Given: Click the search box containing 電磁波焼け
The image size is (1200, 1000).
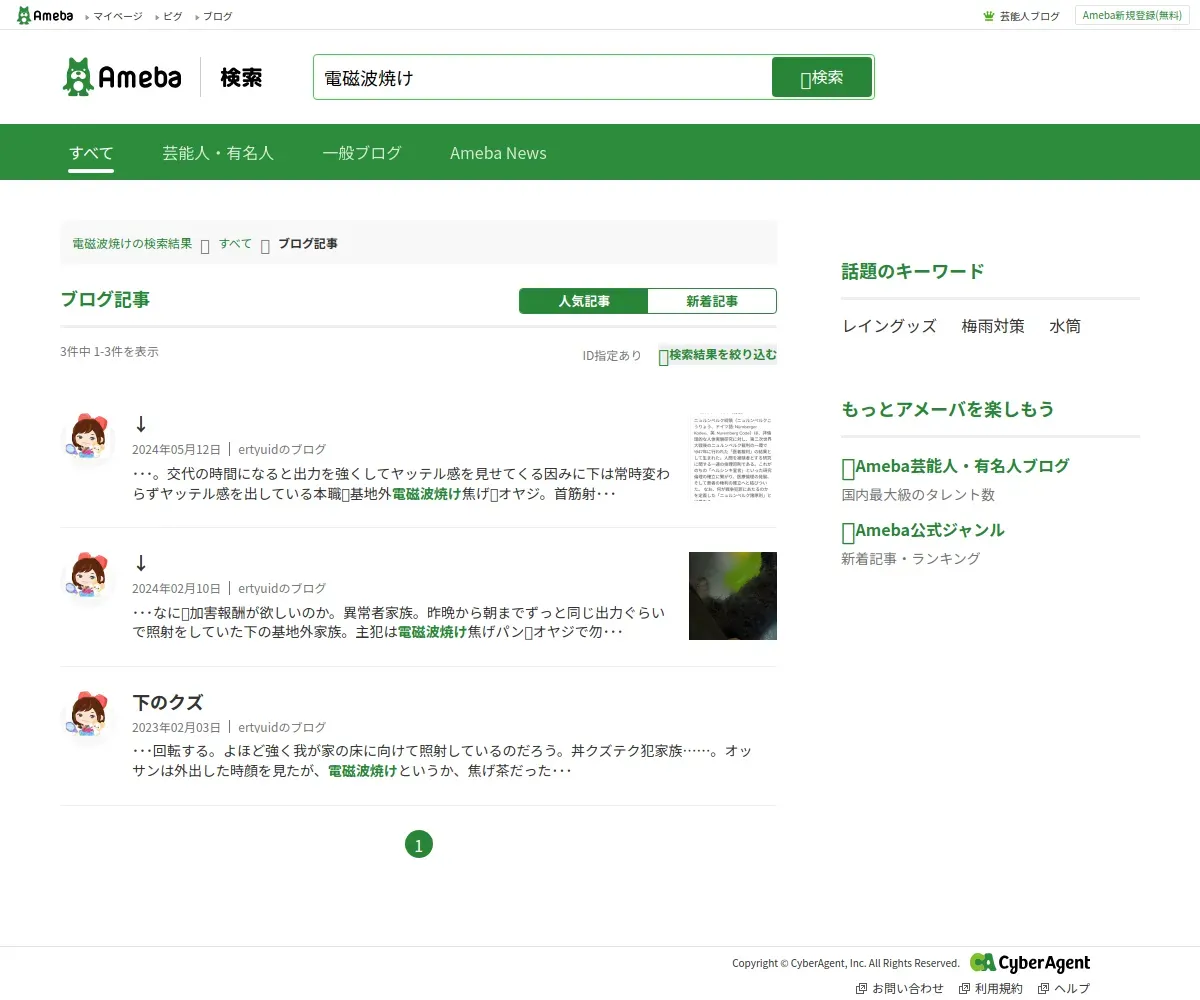Looking at the screenshot, I should tap(543, 77).
